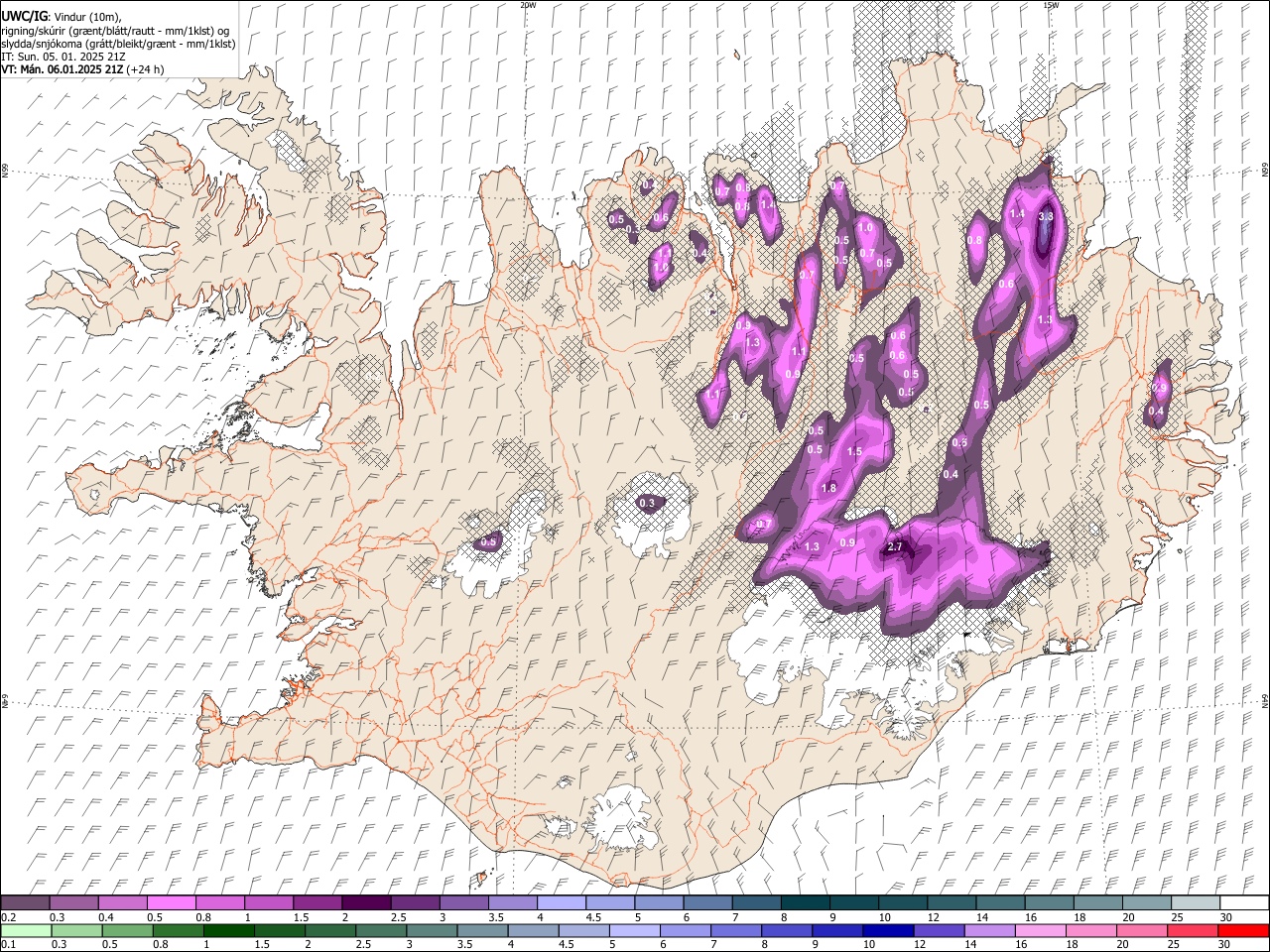Select the "Vindur (10m)" header text
Screen dimensions: 1270x952
point(88,17)
